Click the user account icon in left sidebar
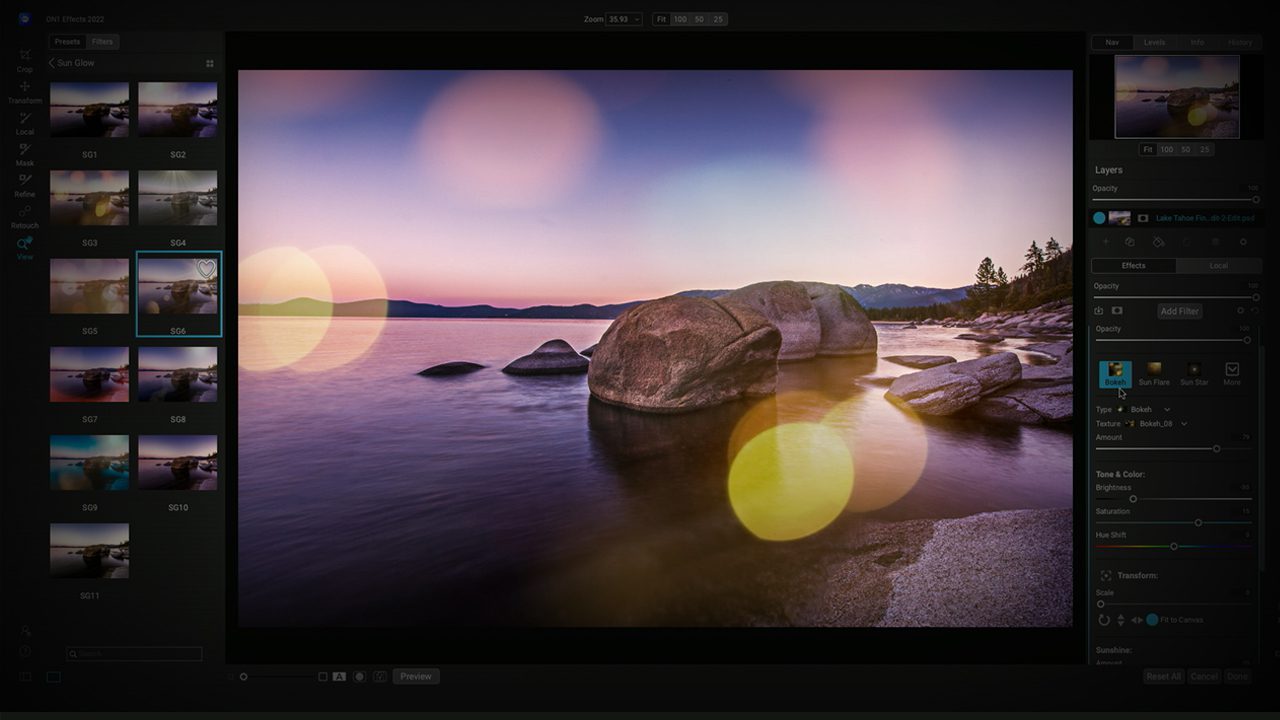 pyautogui.click(x=25, y=631)
